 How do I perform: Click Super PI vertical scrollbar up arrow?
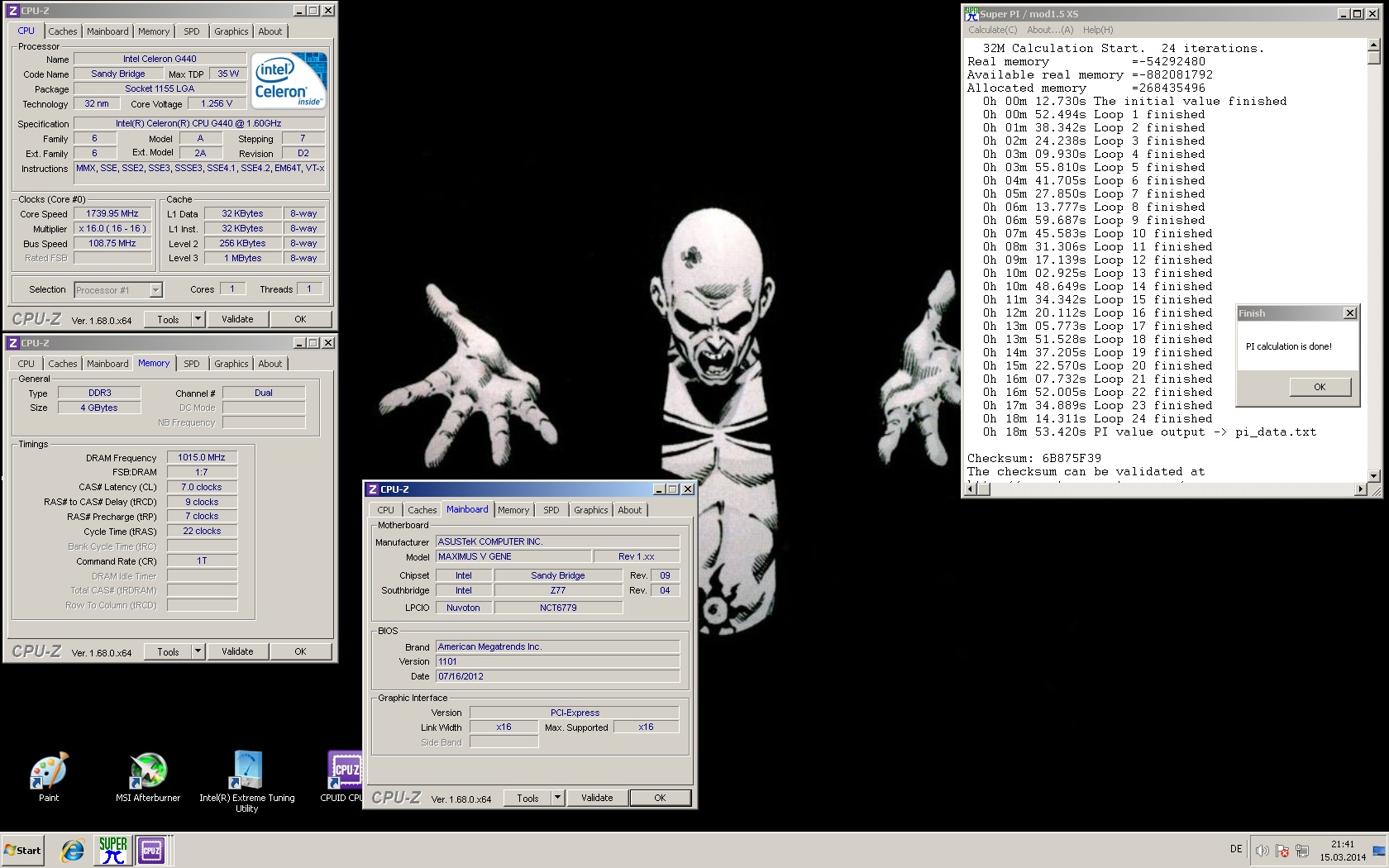1374,45
